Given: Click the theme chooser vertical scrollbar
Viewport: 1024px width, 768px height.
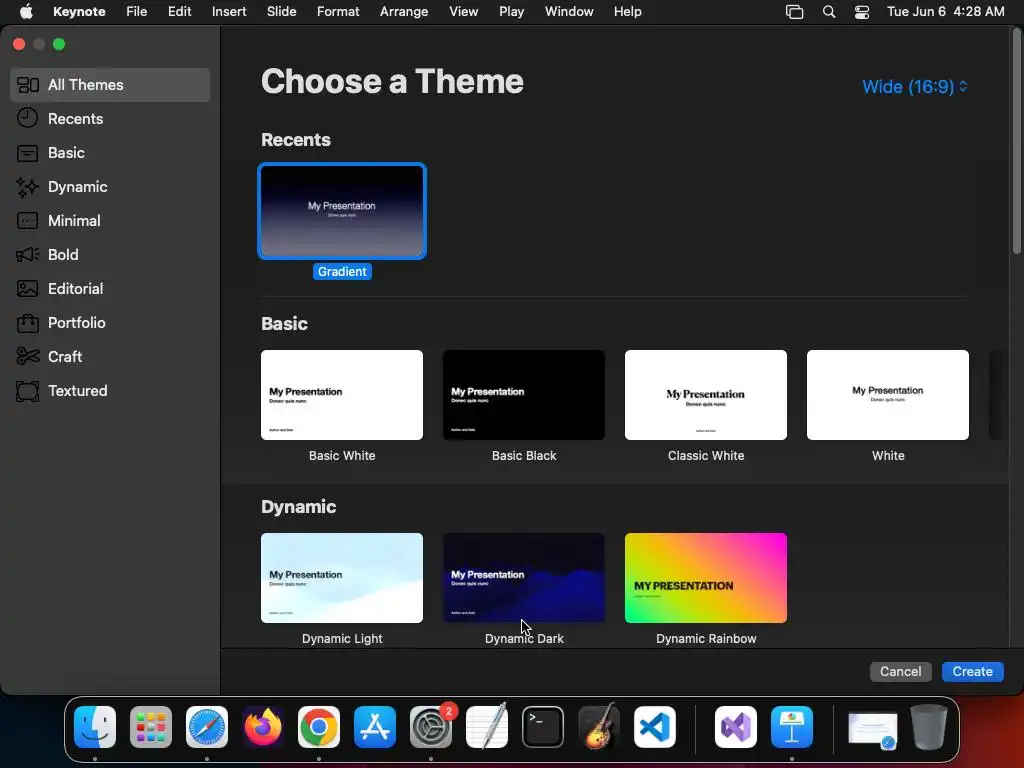Looking at the screenshot, I should click(x=1016, y=142).
